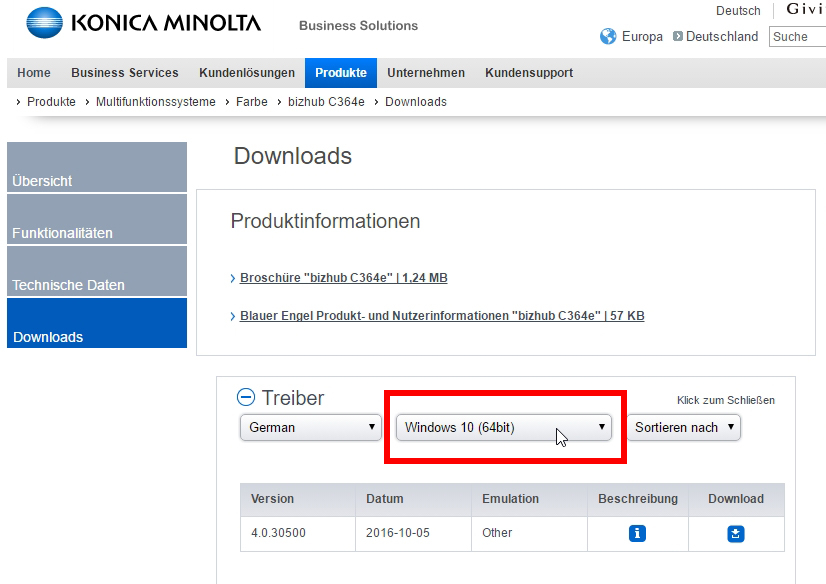Click the Treiber section heading
This screenshot has height=584, width=826.
[x=293, y=398]
